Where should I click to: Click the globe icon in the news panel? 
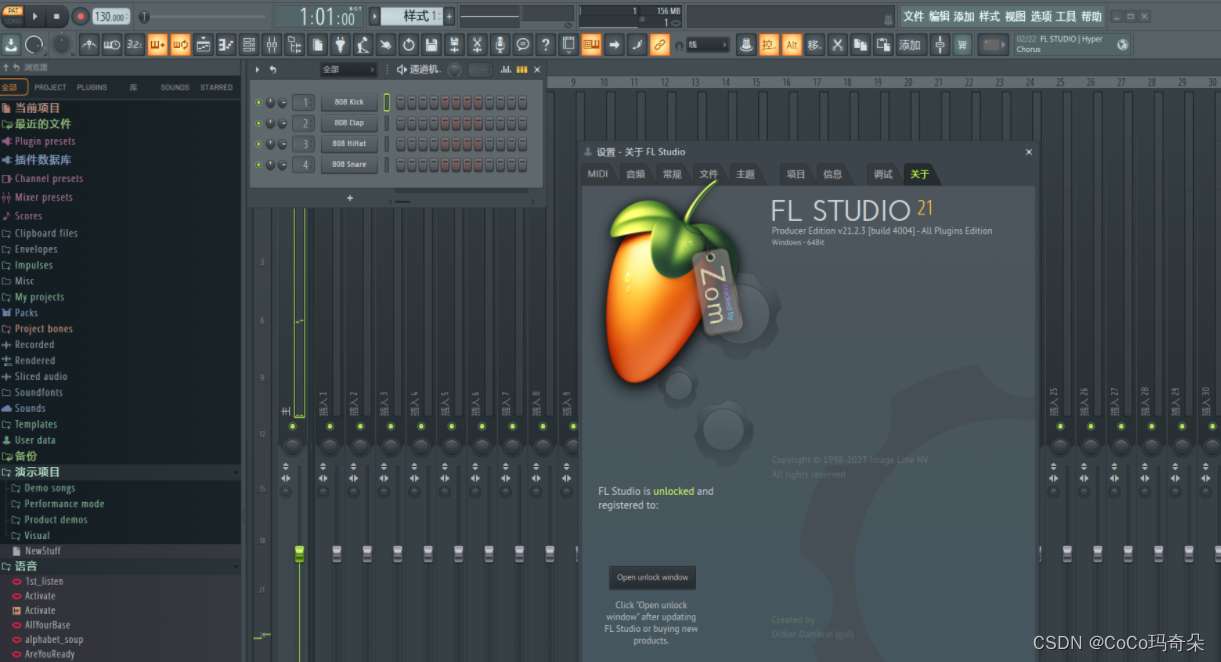pos(1122,44)
